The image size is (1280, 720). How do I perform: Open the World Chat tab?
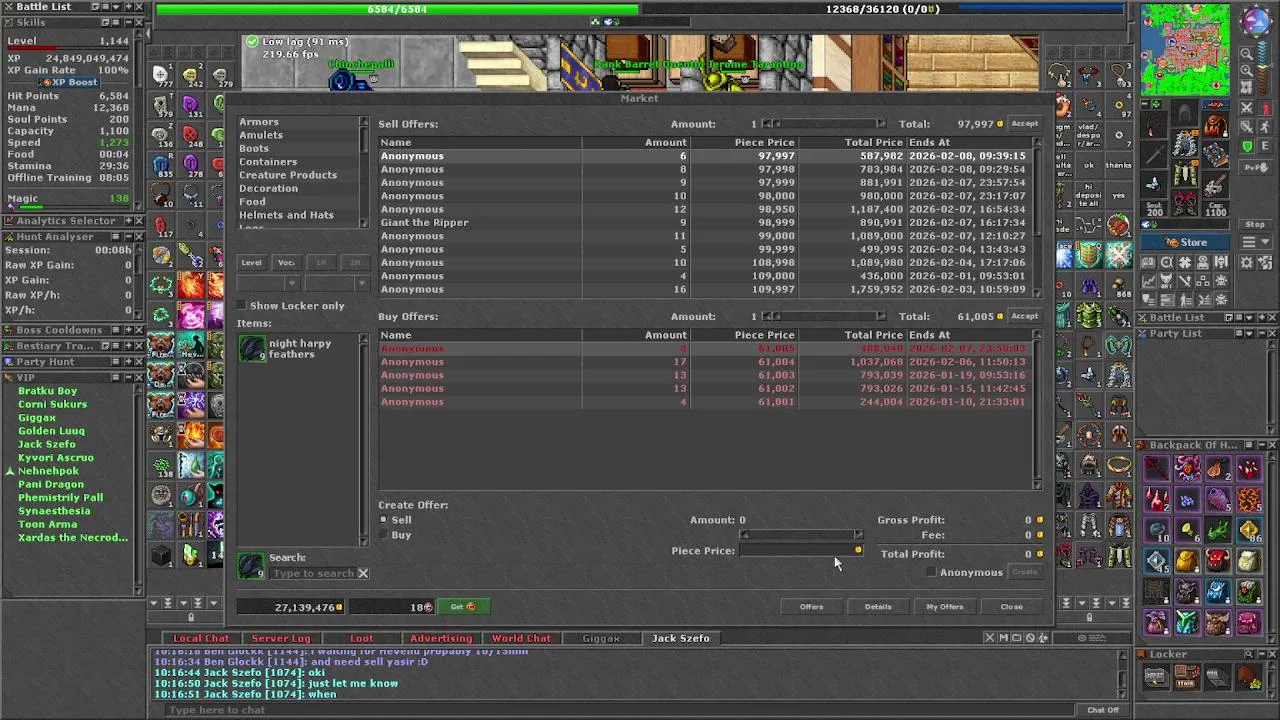[x=521, y=638]
